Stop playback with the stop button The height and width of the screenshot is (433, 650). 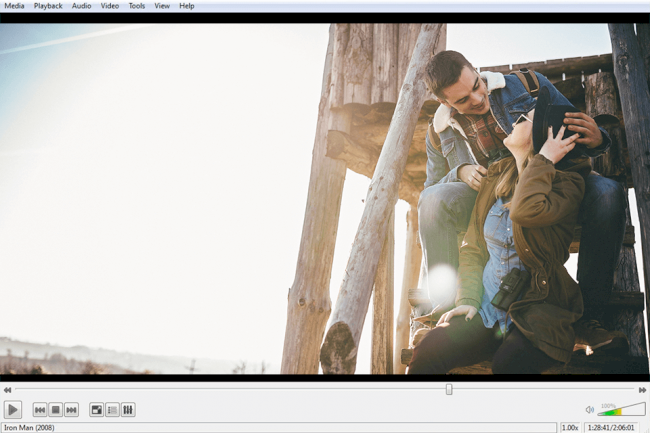pyautogui.click(x=56, y=409)
